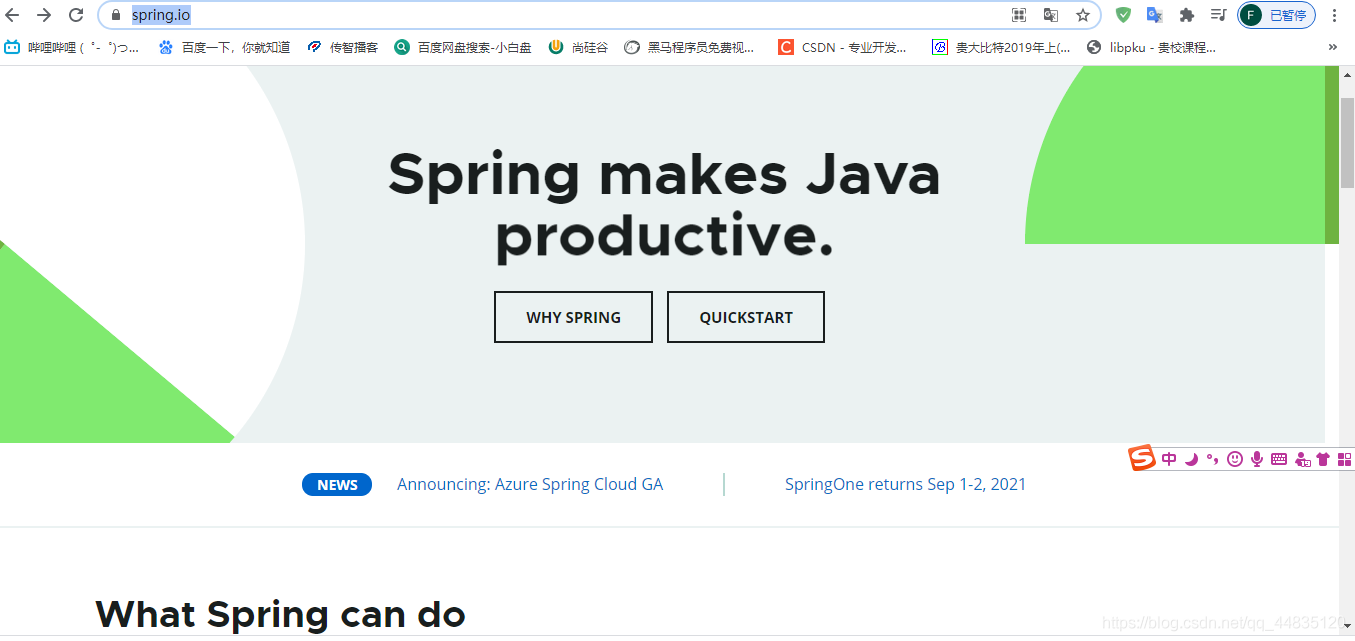Open the 百度网盘搜索-小白盘 bookmark
Image resolution: width=1355 pixels, height=641 pixels.
tap(463, 47)
